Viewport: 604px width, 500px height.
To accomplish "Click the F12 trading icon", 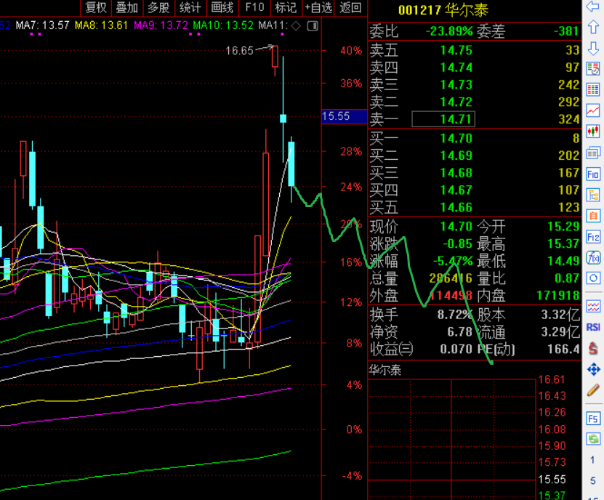I will (x=593, y=237).
